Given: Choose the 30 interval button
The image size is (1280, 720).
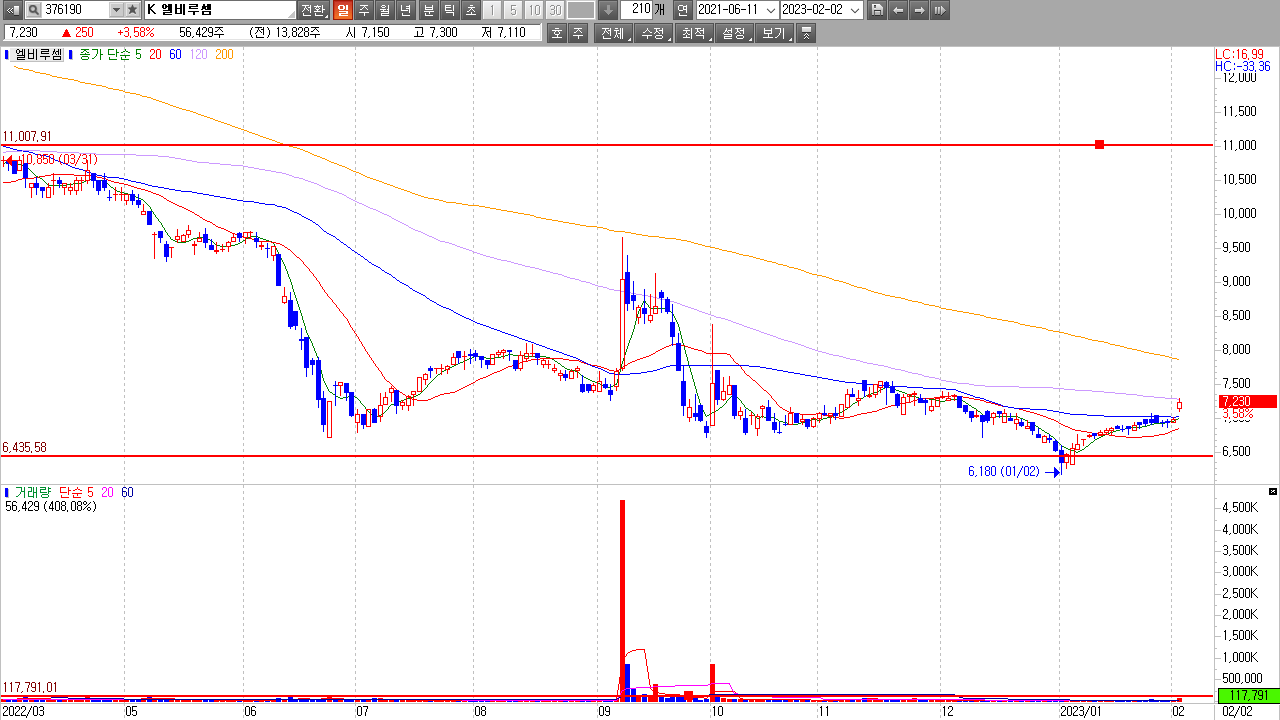Looking at the screenshot, I should pos(555,10).
